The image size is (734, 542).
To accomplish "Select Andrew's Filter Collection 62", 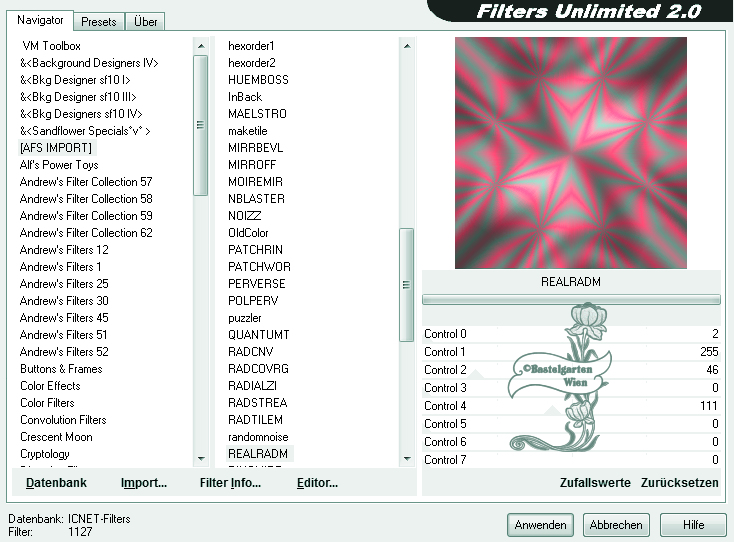I will pyautogui.click(x=86, y=233).
